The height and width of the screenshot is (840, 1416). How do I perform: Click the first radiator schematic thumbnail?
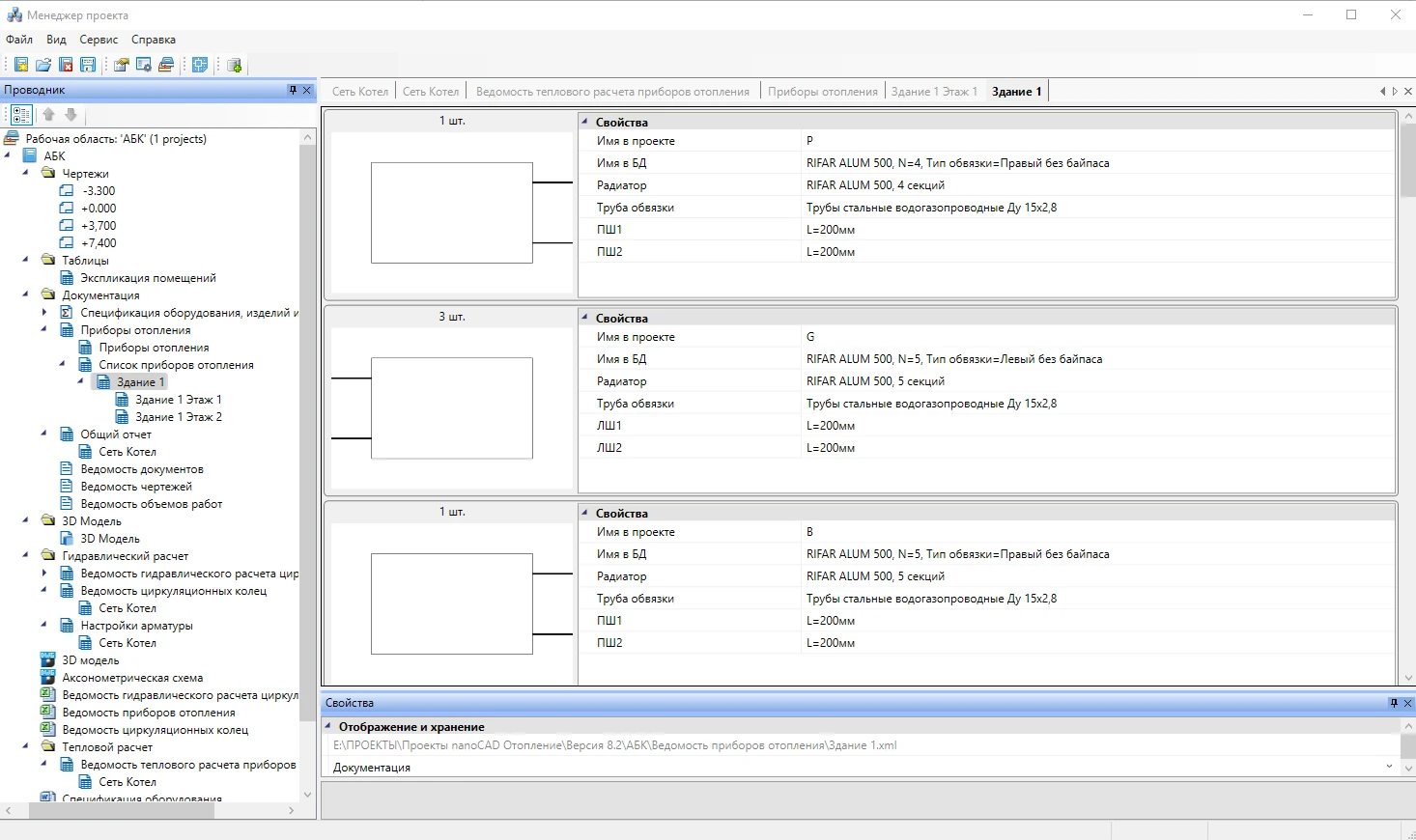click(x=452, y=212)
